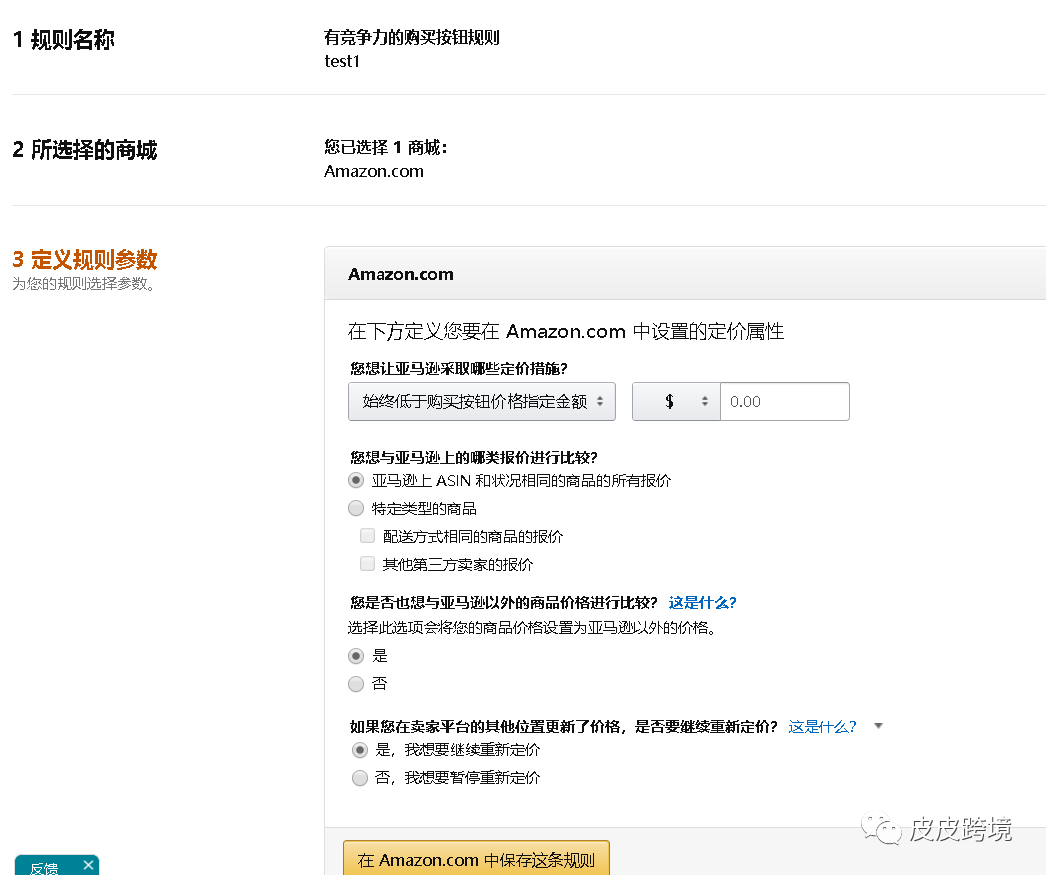The image size is (1046, 875).
Task: Select the 是 radio for external price comparison
Action: (356, 656)
